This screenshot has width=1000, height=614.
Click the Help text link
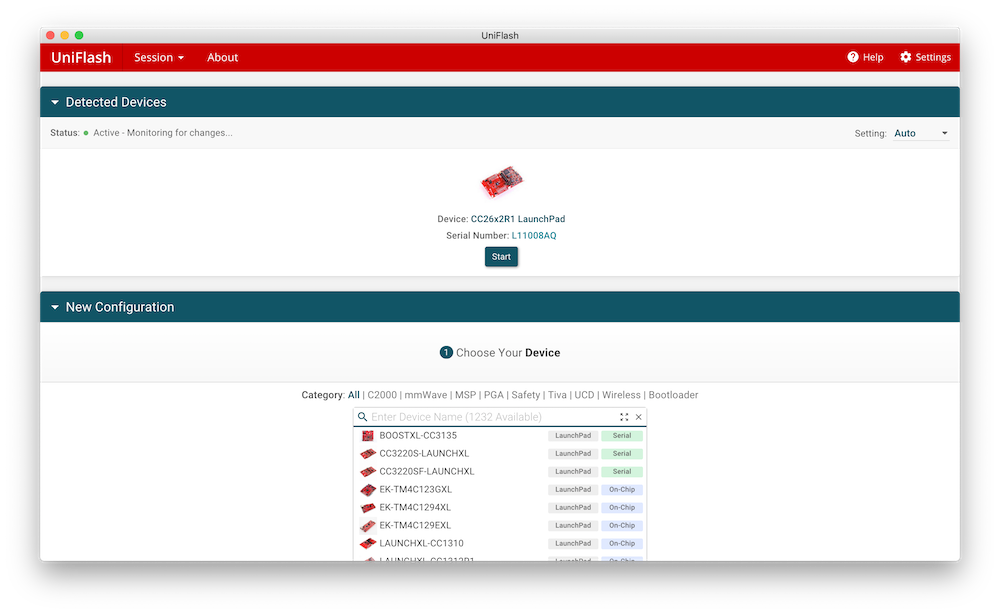coord(873,57)
